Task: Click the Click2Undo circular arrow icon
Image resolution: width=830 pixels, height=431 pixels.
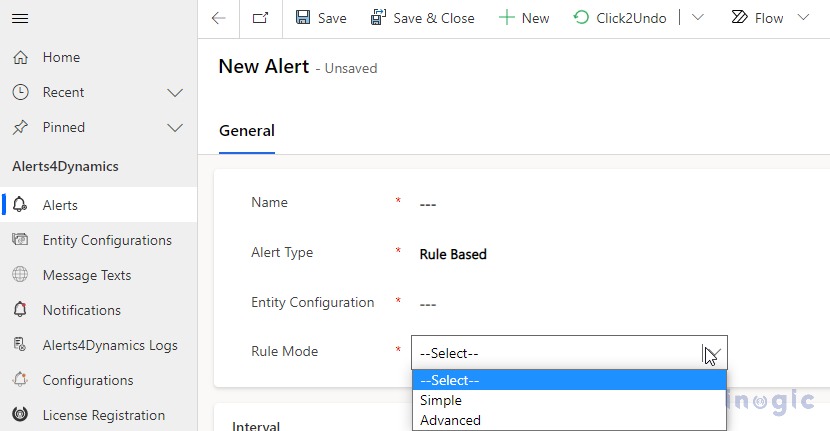Action: pos(581,17)
